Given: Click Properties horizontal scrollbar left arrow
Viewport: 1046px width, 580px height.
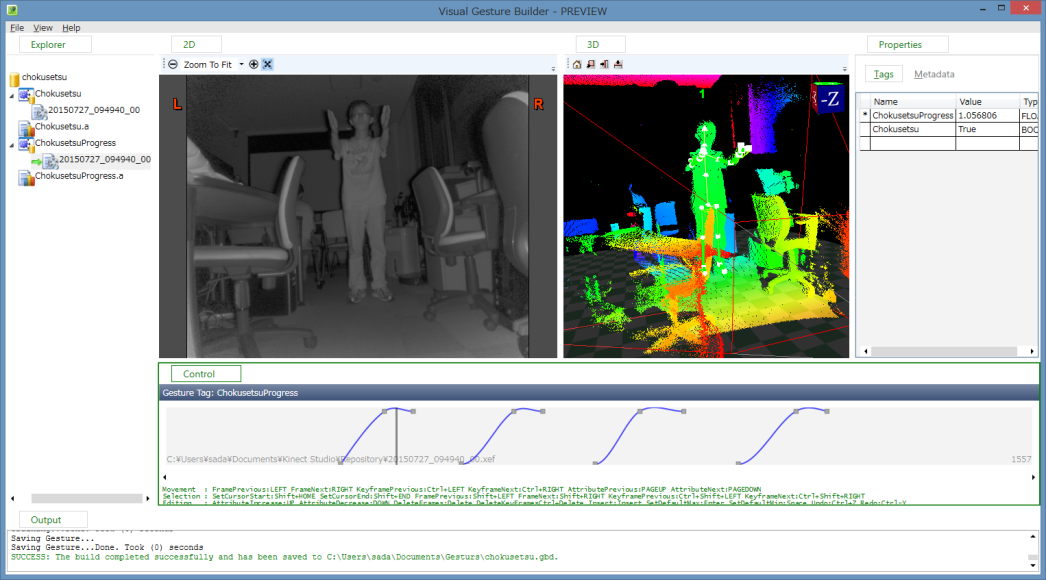Looking at the screenshot, I should click(866, 351).
